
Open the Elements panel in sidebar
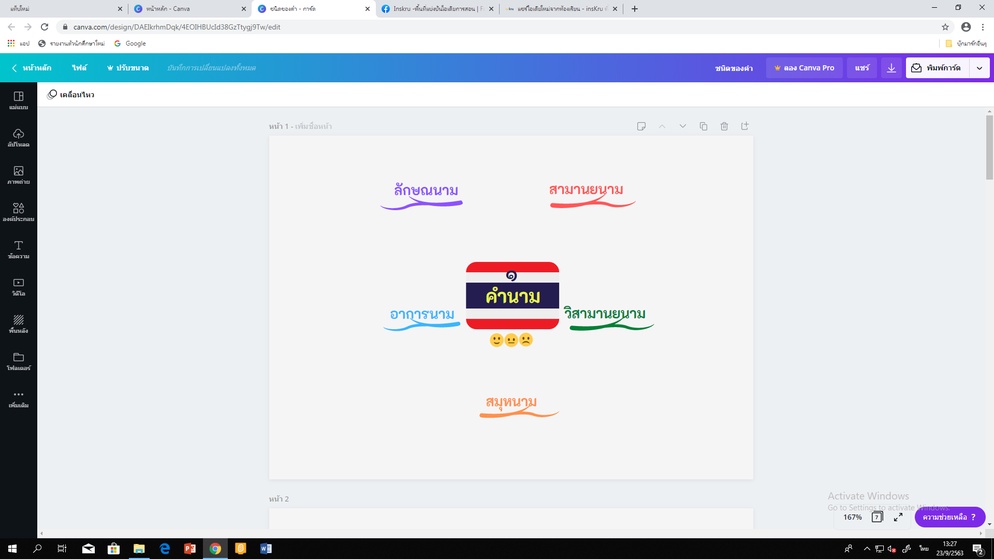(x=18, y=212)
